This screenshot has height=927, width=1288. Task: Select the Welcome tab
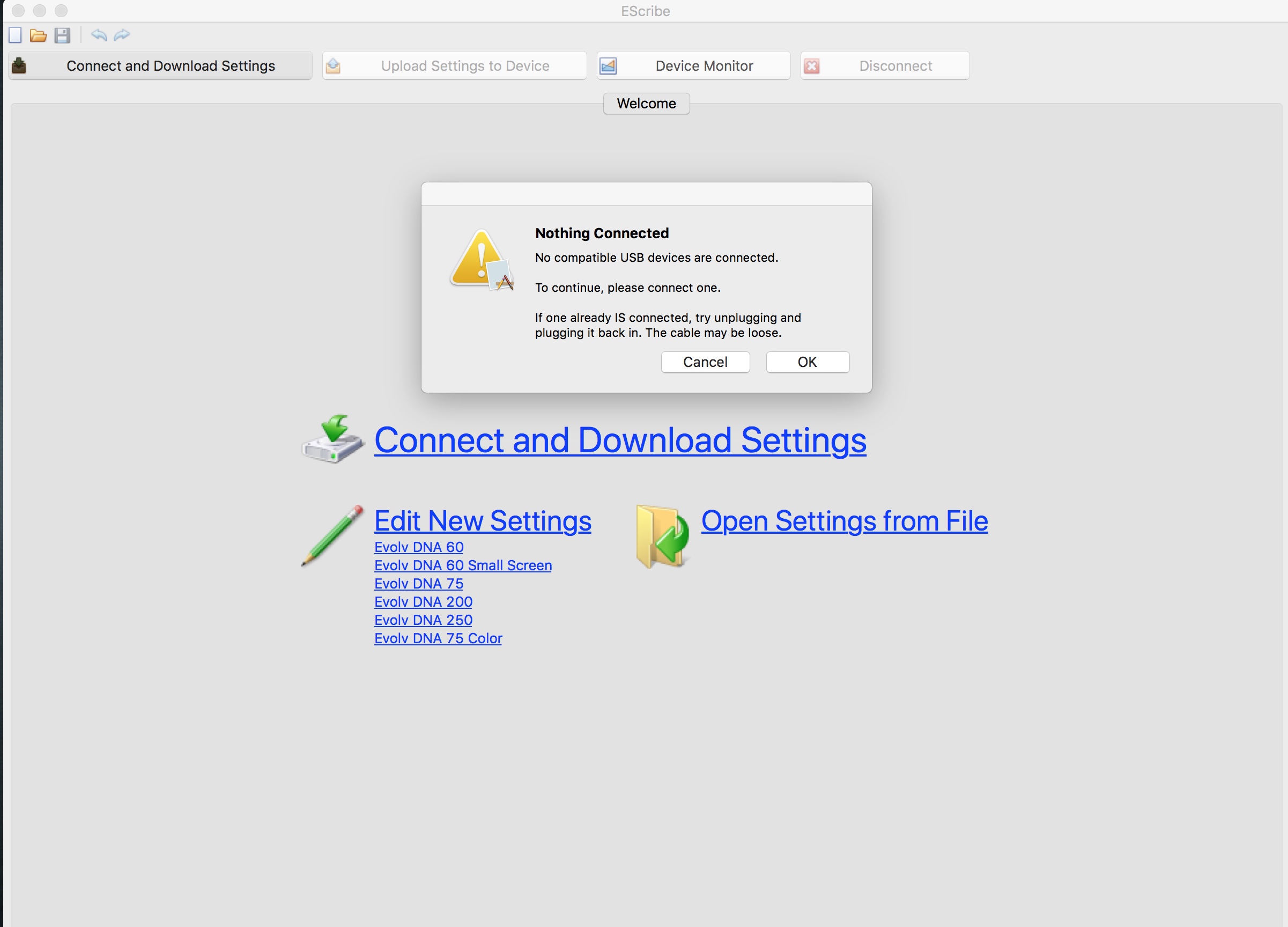click(646, 104)
